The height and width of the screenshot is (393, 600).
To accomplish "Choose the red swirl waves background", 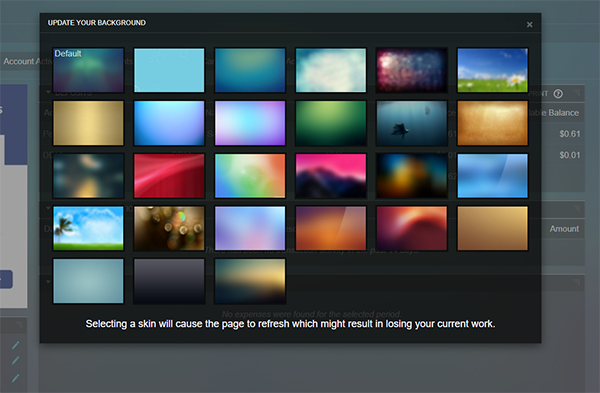I will 169,176.
